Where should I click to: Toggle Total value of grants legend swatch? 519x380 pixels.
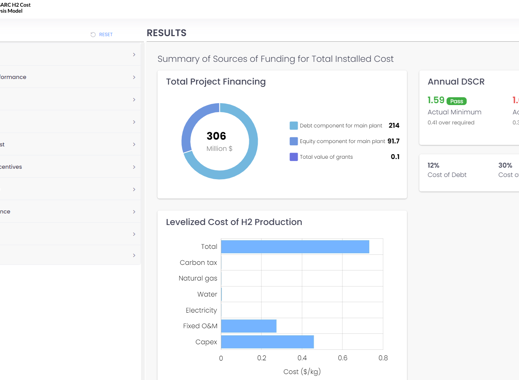click(x=294, y=157)
